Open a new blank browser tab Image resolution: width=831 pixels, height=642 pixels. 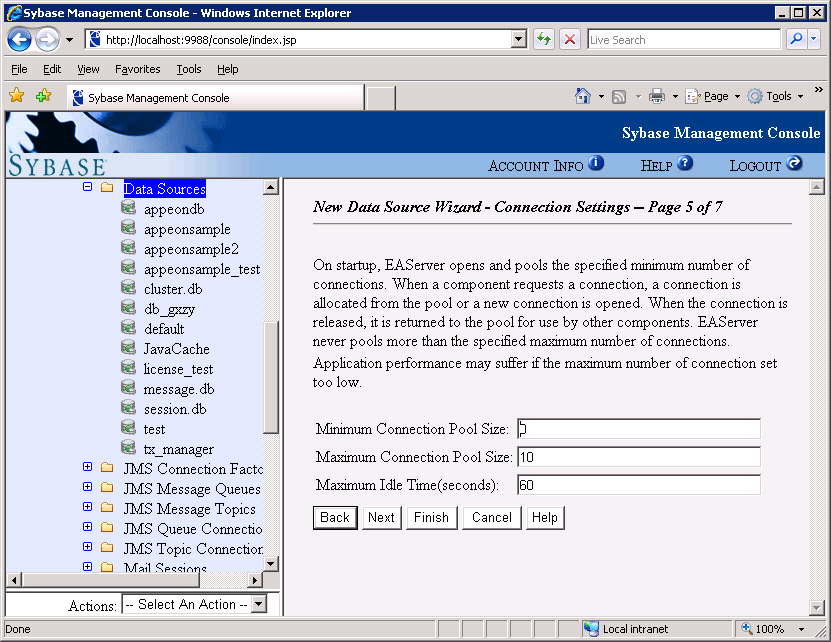[381, 98]
